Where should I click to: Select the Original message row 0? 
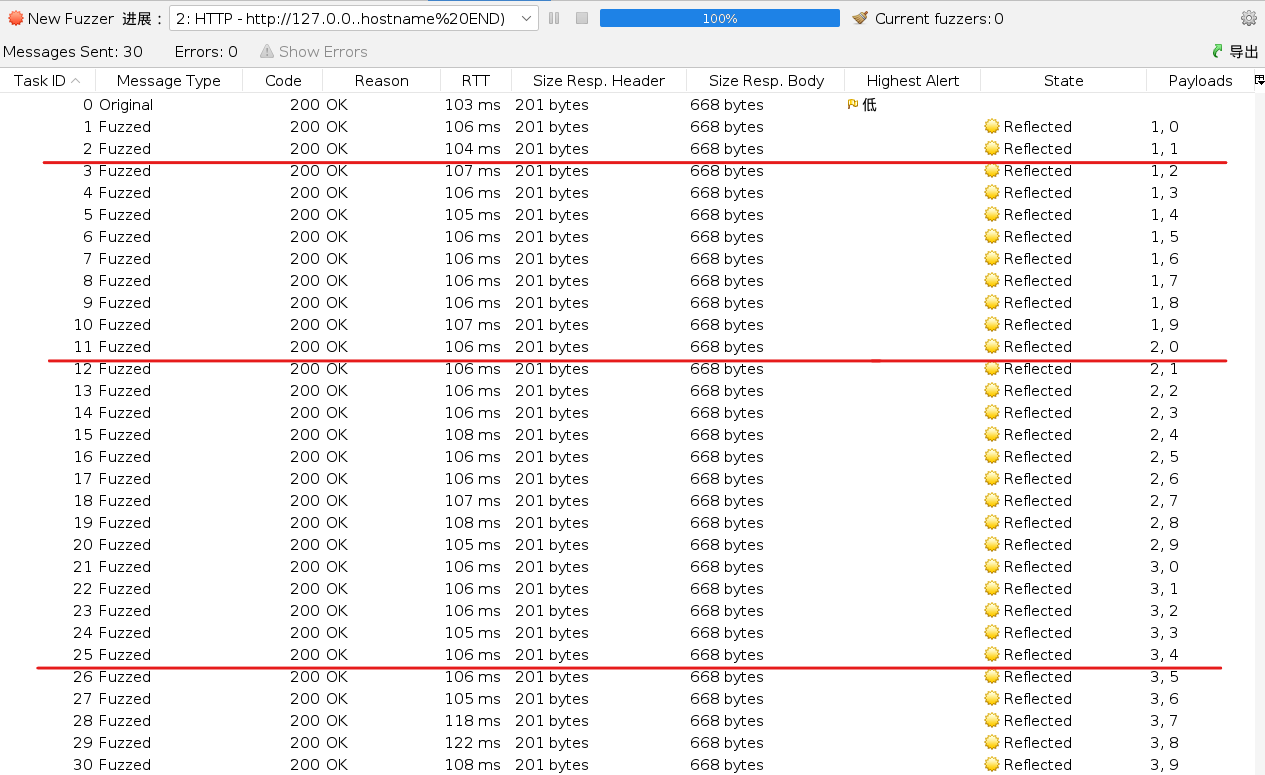click(x=626, y=104)
